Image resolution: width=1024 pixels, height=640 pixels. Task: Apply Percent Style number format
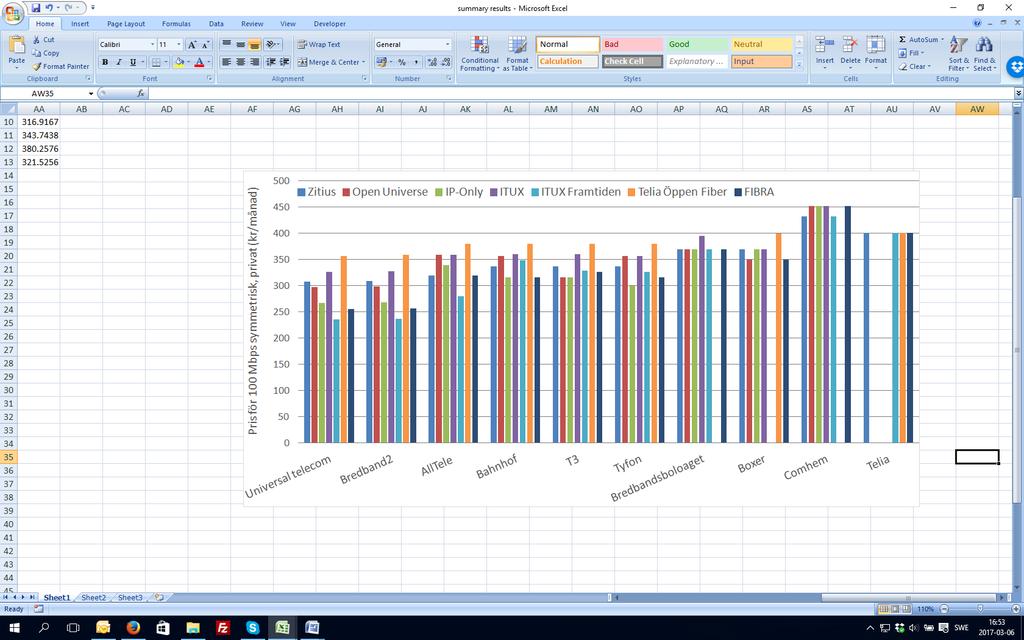[402, 62]
